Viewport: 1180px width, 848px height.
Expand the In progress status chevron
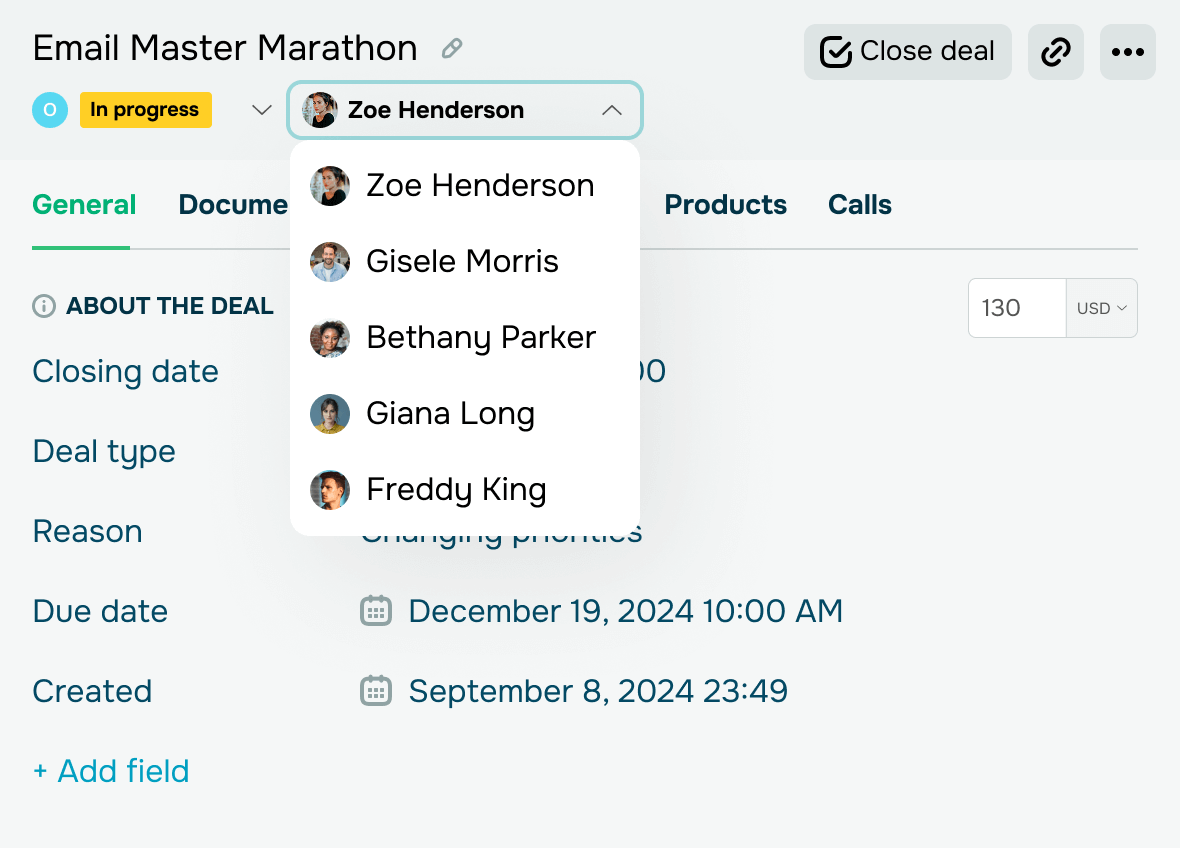click(261, 110)
